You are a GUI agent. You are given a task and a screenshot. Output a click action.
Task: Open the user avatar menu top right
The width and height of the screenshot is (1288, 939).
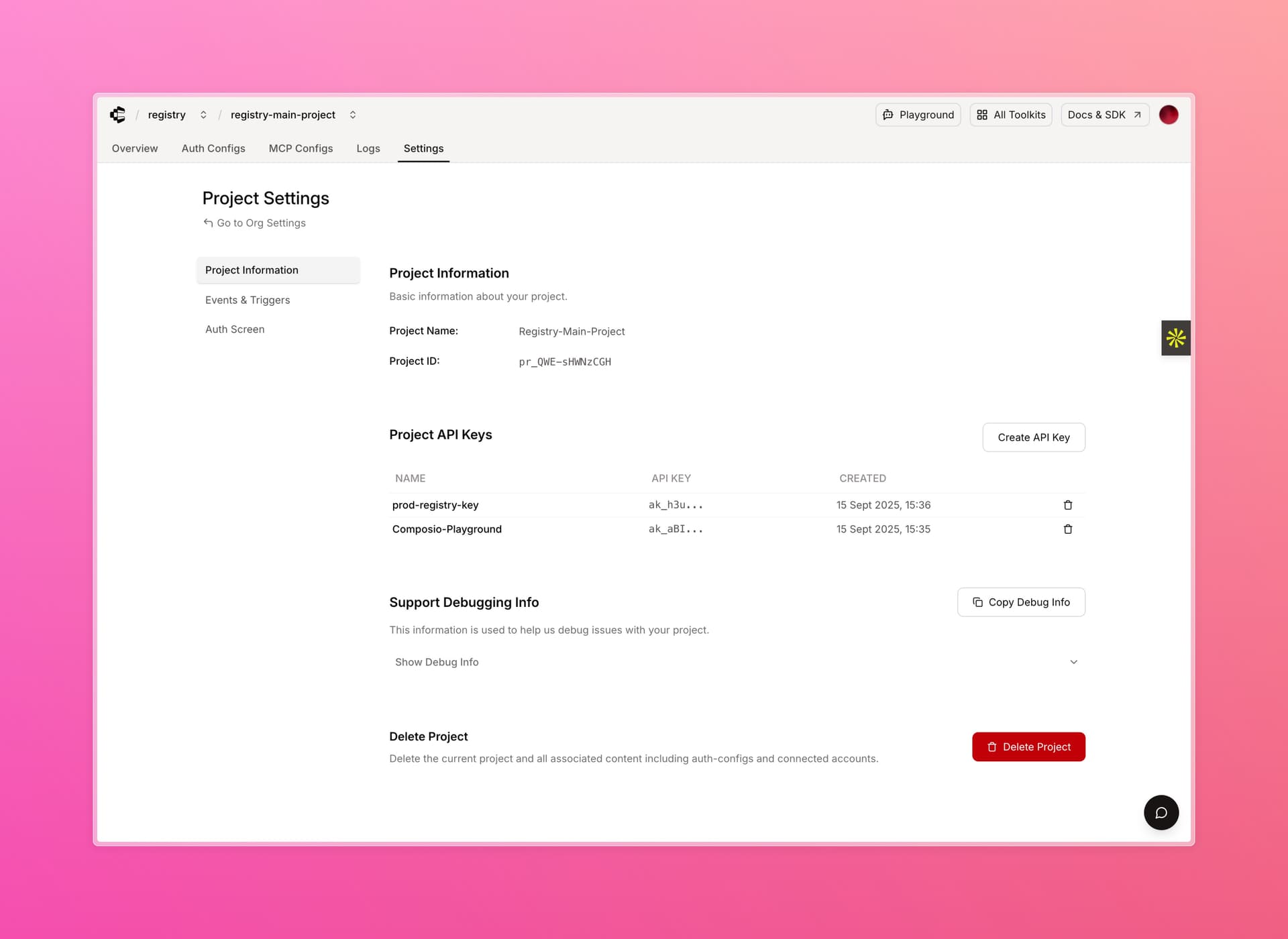[x=1169, y=115]
